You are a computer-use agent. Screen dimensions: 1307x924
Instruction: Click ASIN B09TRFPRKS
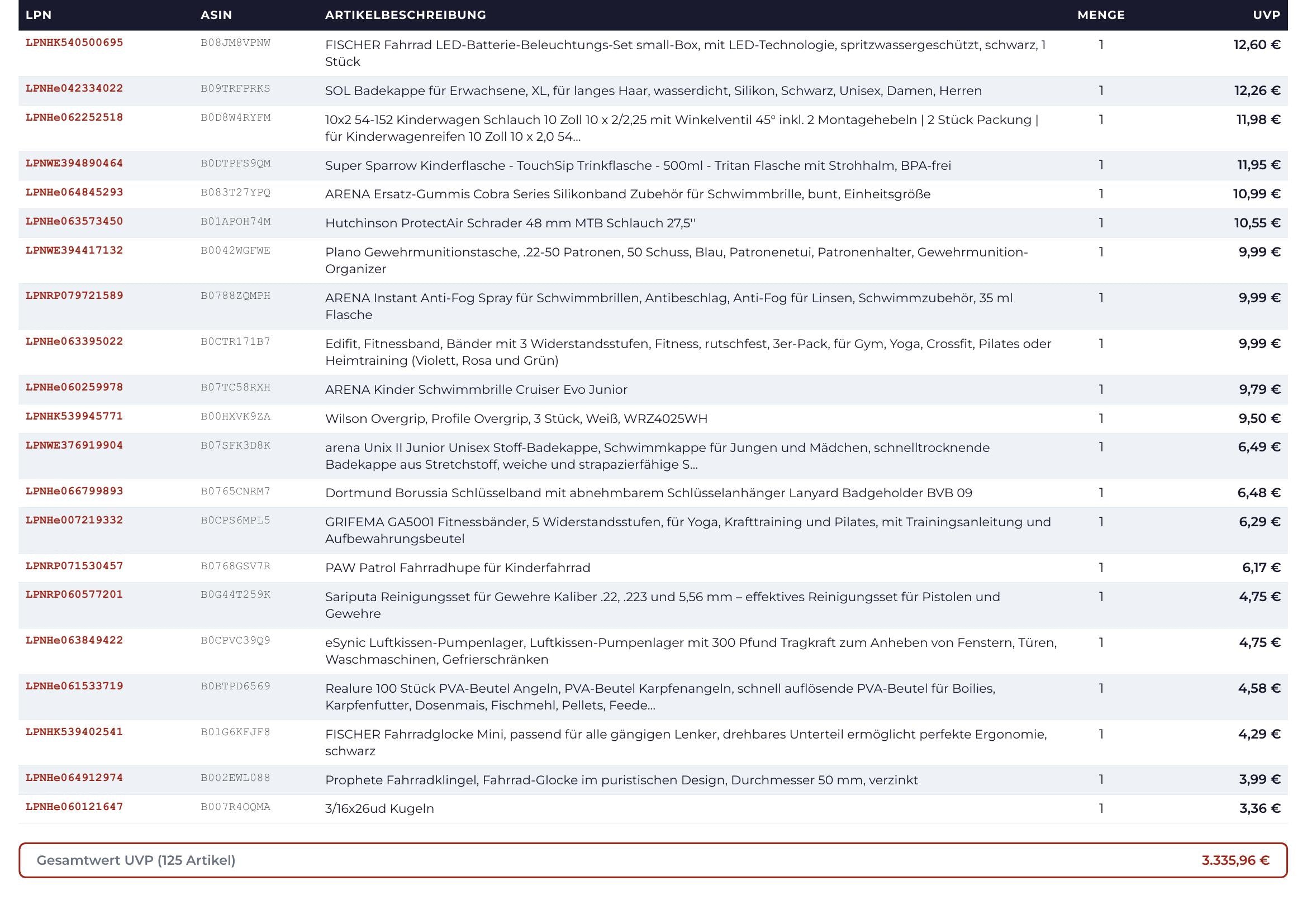[236, 89]
